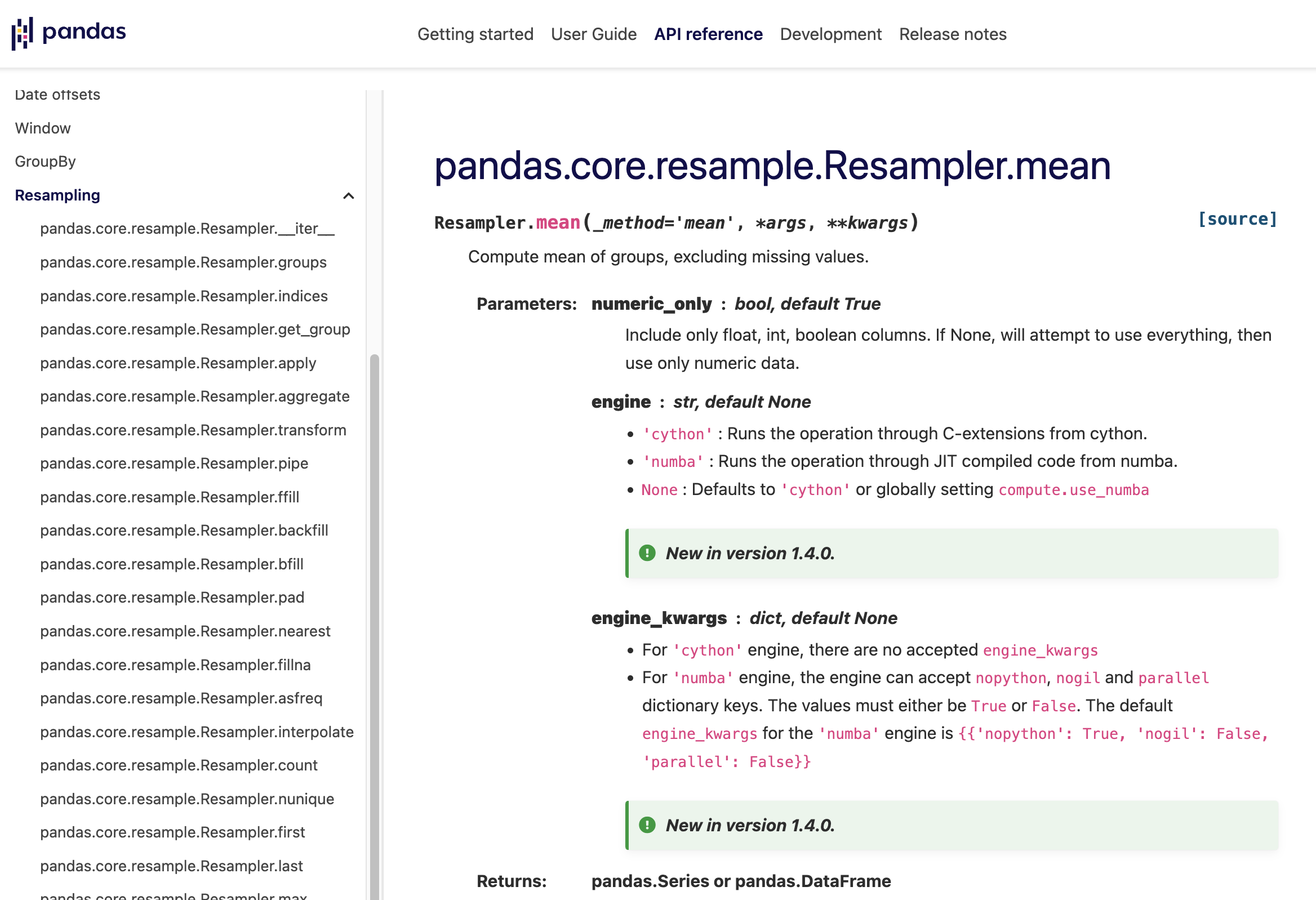1316x900 pixels.
Task: Open Resampler.pad sidebar link
Action: click(x=172, y=598)
